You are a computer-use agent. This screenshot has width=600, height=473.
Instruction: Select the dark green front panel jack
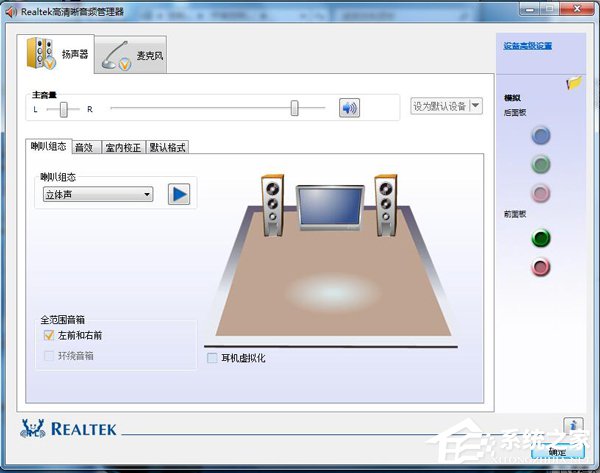click(541, 238)
